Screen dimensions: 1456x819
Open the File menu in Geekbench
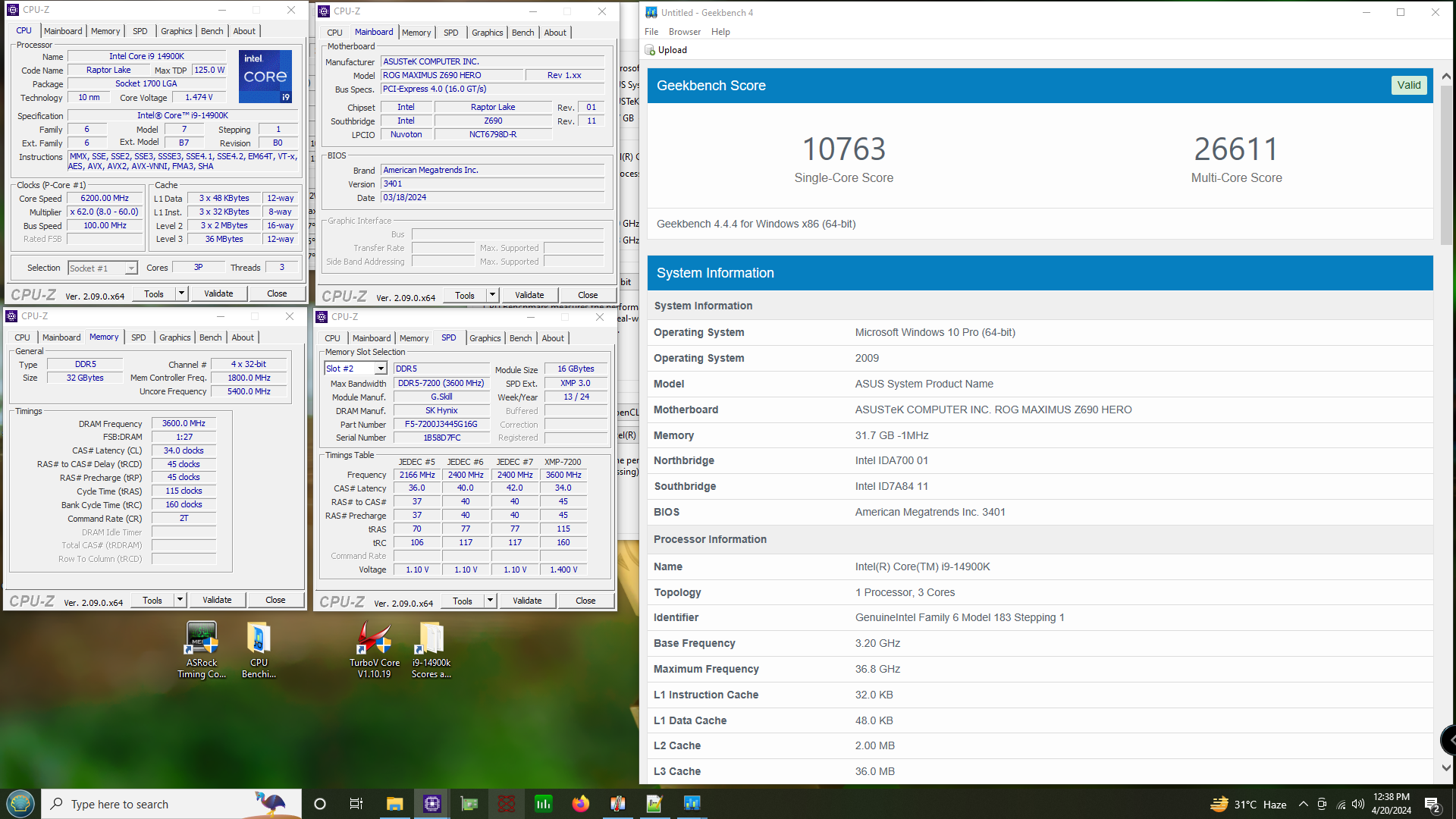pos(651,32)
